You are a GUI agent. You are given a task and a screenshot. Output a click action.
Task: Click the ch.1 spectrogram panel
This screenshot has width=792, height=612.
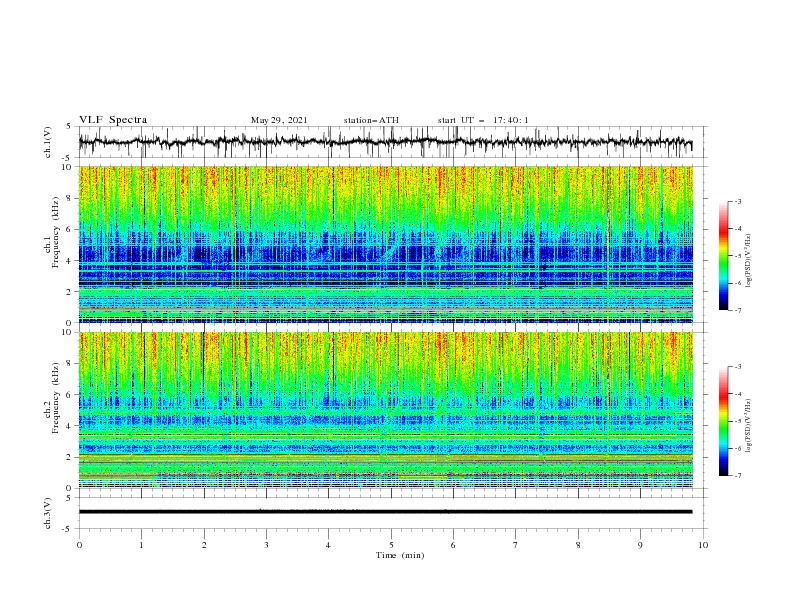[x=385, y=244]
